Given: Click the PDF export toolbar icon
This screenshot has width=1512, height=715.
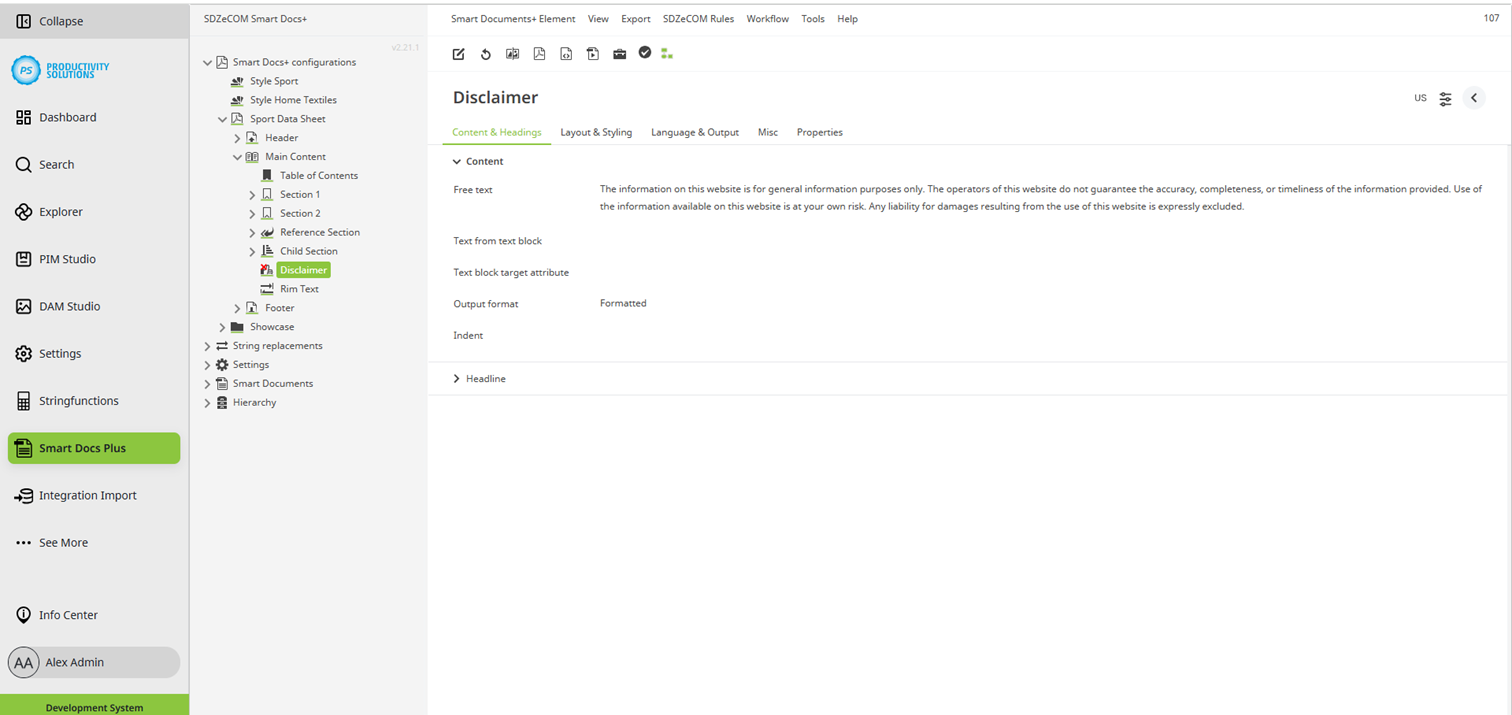Looking at the screenshot, I should click(539, 54).
